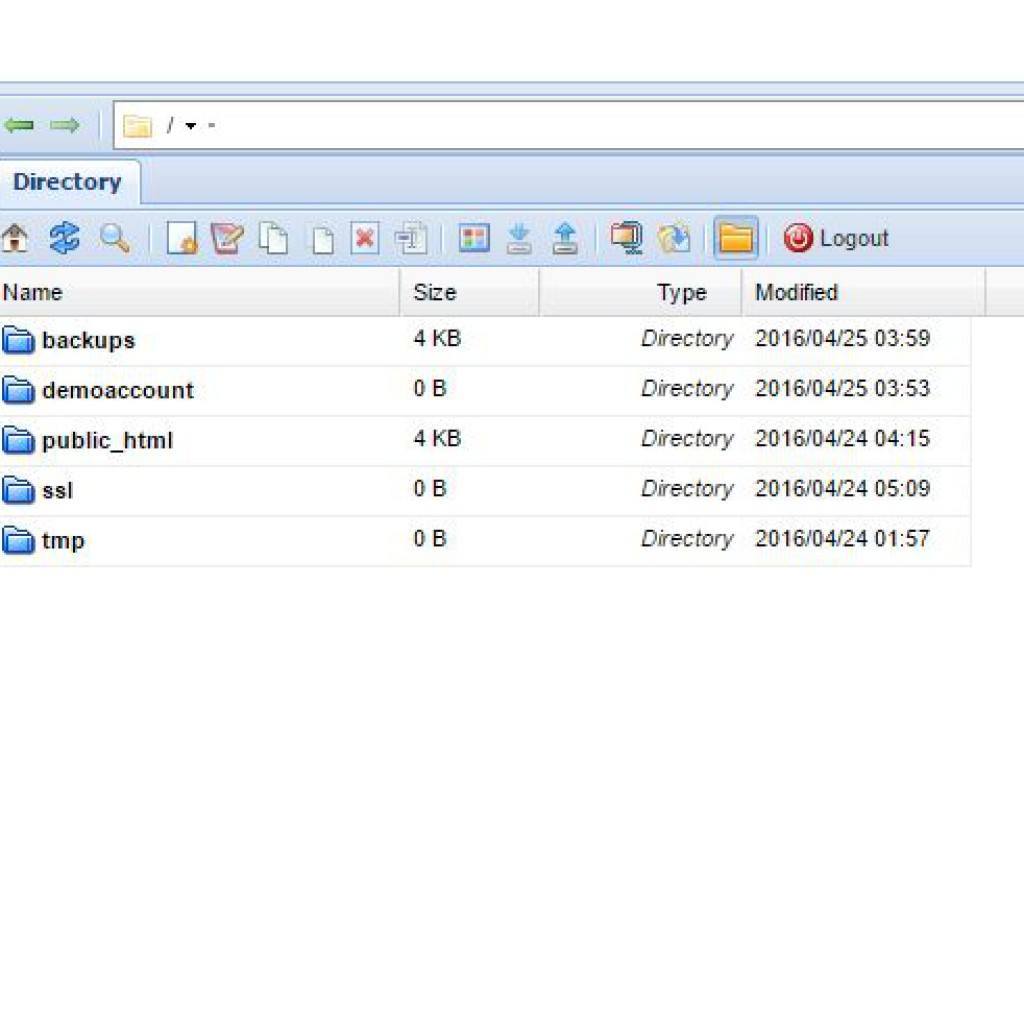The image size is (1024, 1024).
Task: Open the rename/edit tool
Action: coord(228,238)
